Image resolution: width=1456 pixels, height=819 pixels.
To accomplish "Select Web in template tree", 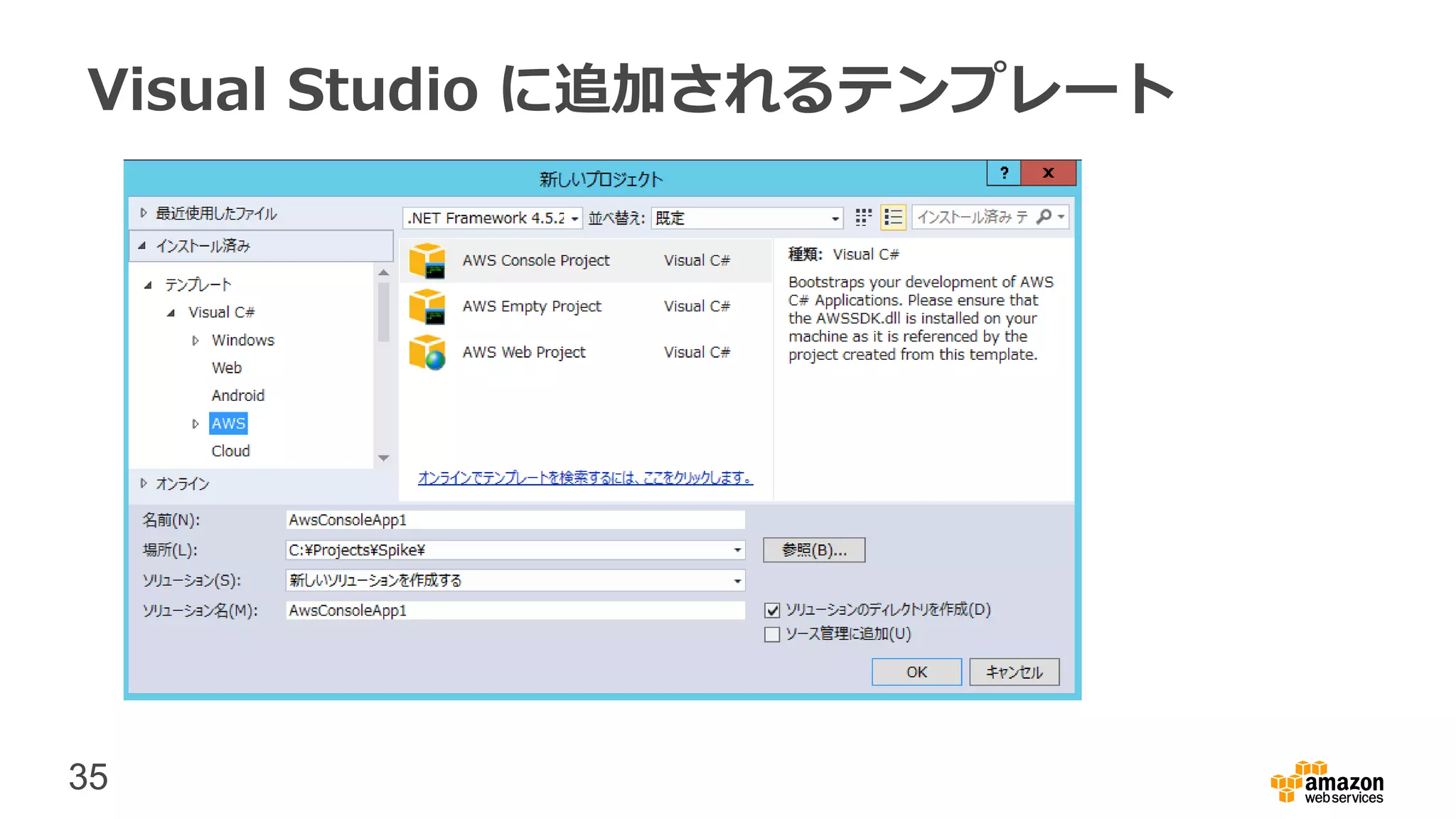I will coord(227,368).
